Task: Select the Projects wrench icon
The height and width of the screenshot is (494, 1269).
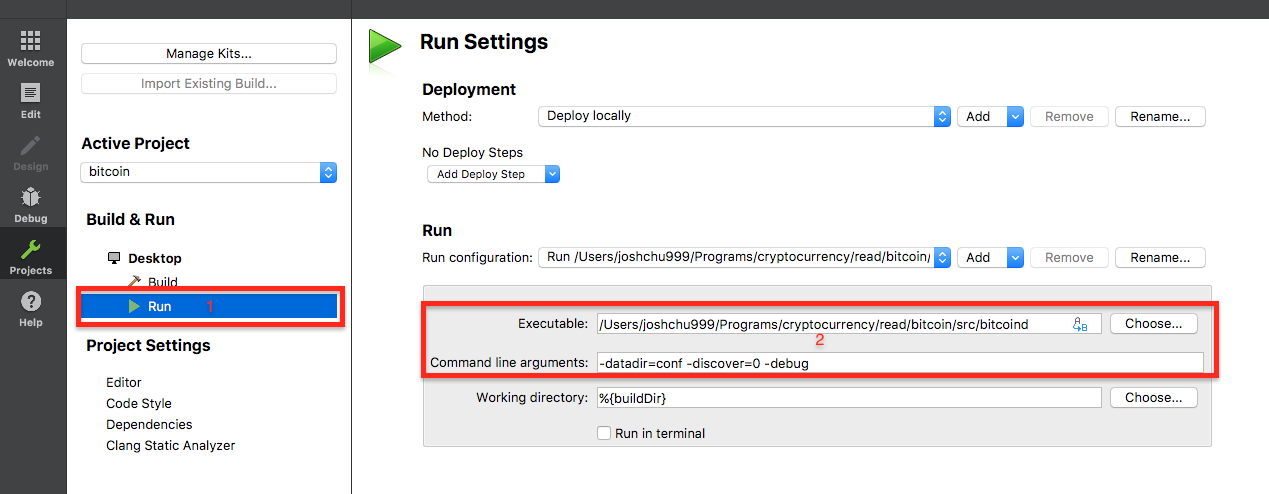Action: point(31,250)
